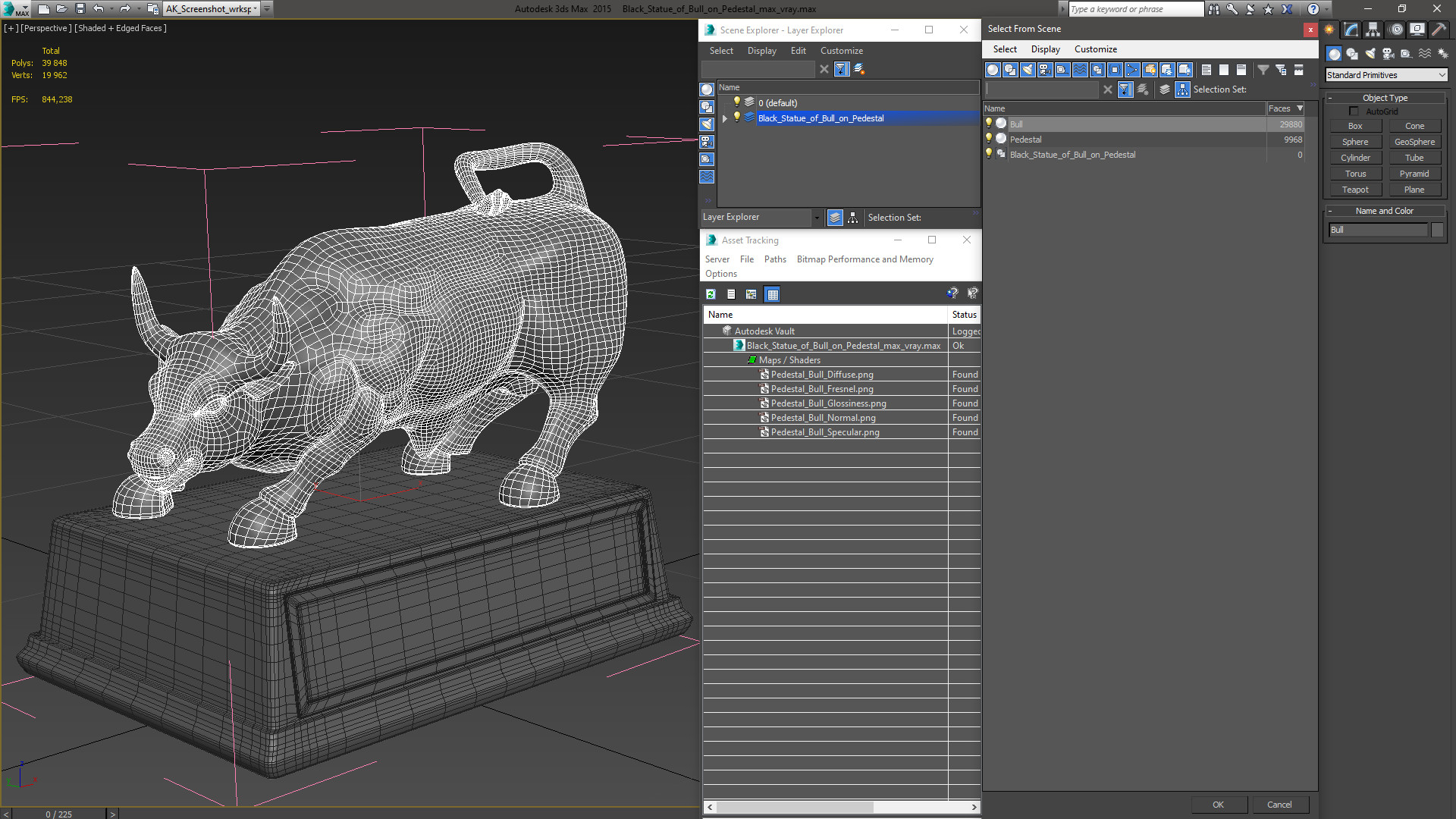The height and width of the screenshot is (819, 1456).
Task: Select Cameras category in Create panel
Action: point(1389,54)
